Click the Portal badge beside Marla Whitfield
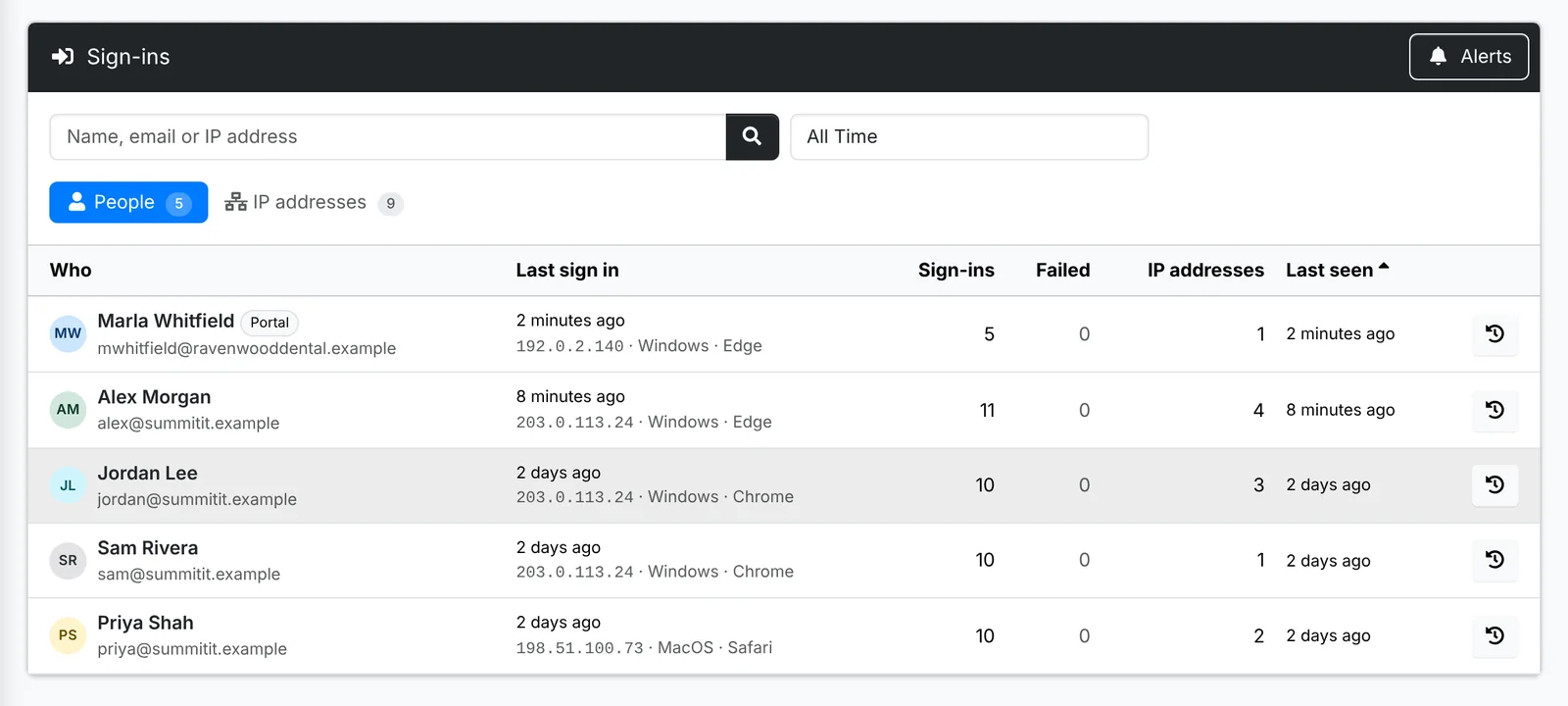Screen dimensions: 1568x706 269,323
